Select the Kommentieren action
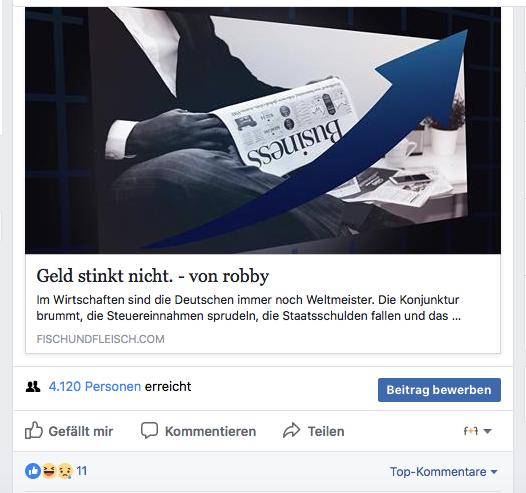 (x=210, y=431)
